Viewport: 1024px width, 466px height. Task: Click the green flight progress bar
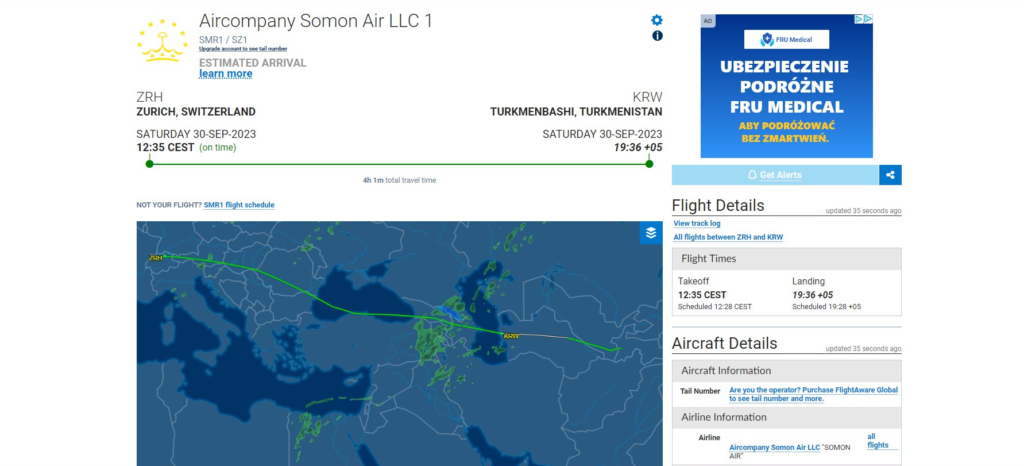click(399, 164)
